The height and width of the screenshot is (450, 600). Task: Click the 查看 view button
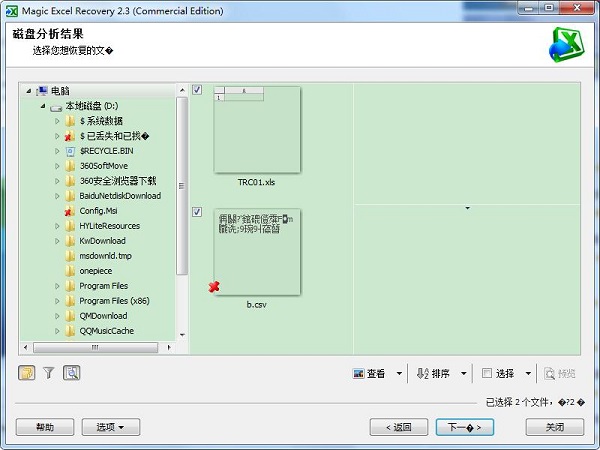[x=369, y=373]
